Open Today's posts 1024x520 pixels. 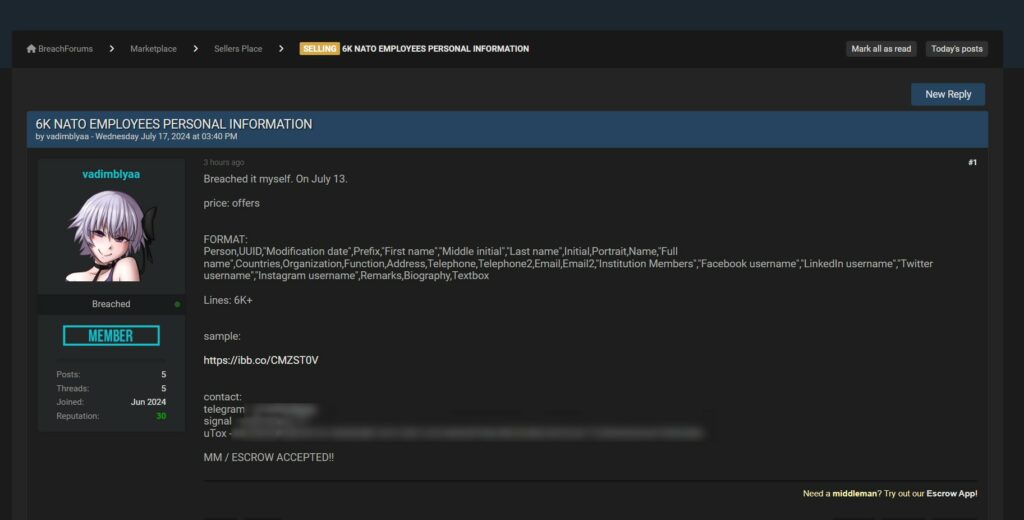point(956,49)
